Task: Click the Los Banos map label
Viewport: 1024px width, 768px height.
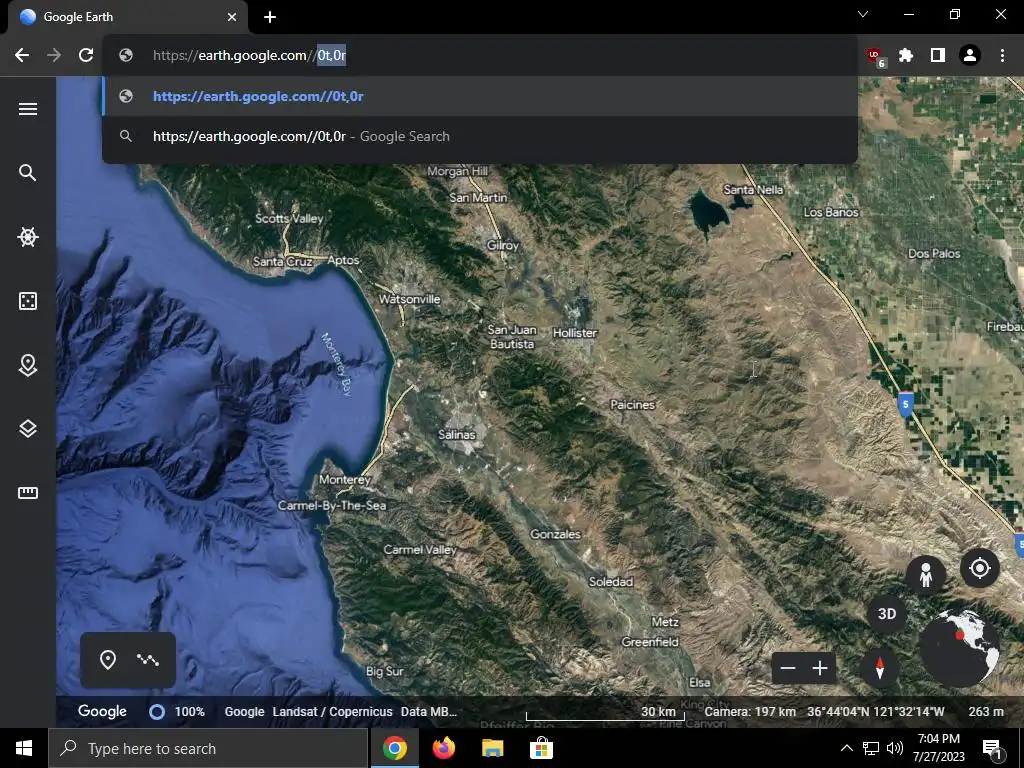Action: tap(831, 212)
